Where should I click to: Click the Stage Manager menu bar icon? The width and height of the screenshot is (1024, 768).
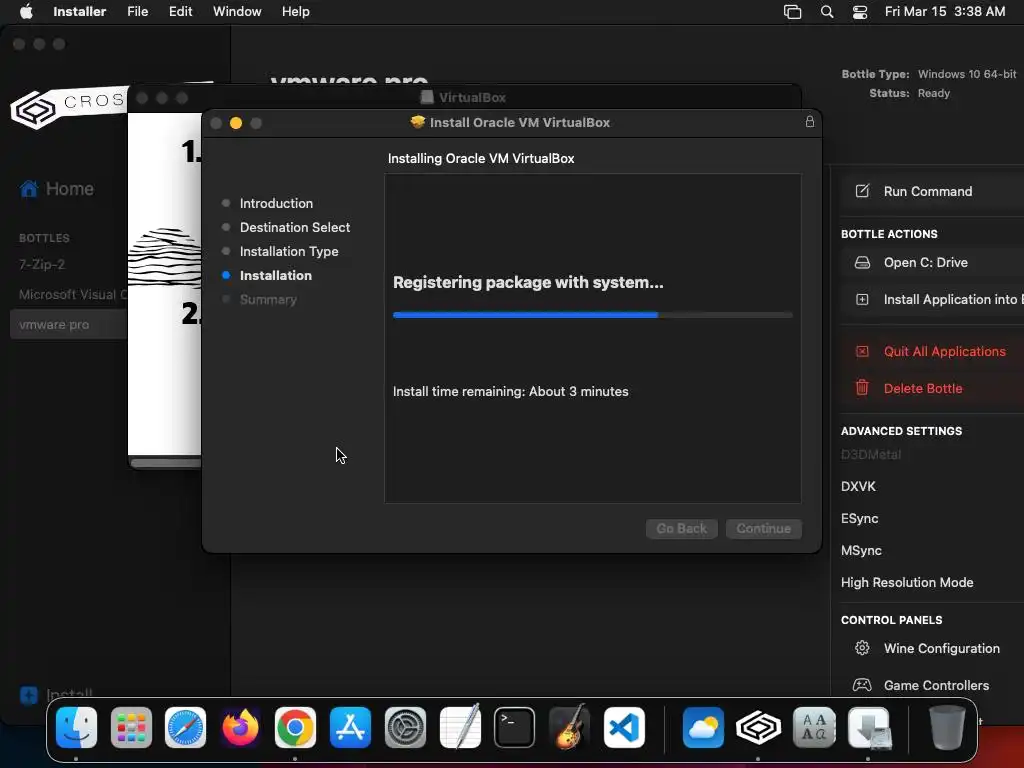point(792,12)
